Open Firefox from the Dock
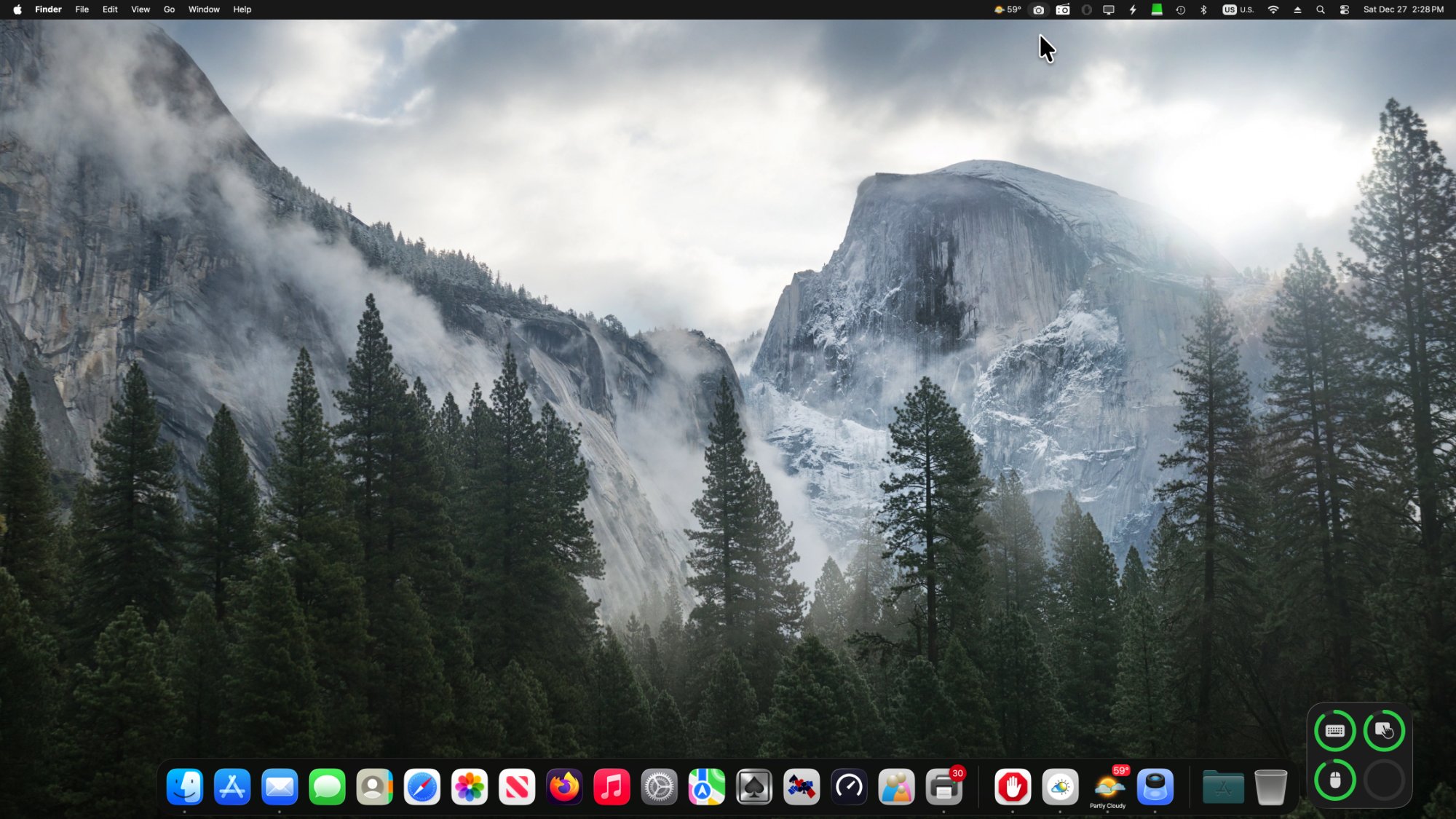The width and height of the screenshot is (1456, 819). click(x=564, y=787)
